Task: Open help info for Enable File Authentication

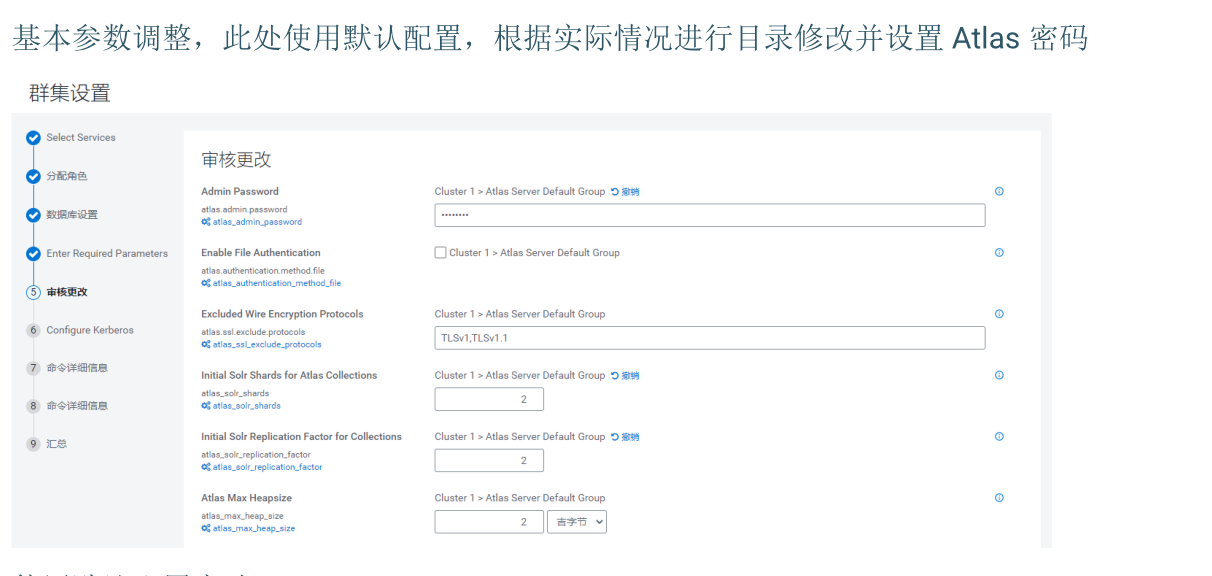Action: [x=999, y=252]
